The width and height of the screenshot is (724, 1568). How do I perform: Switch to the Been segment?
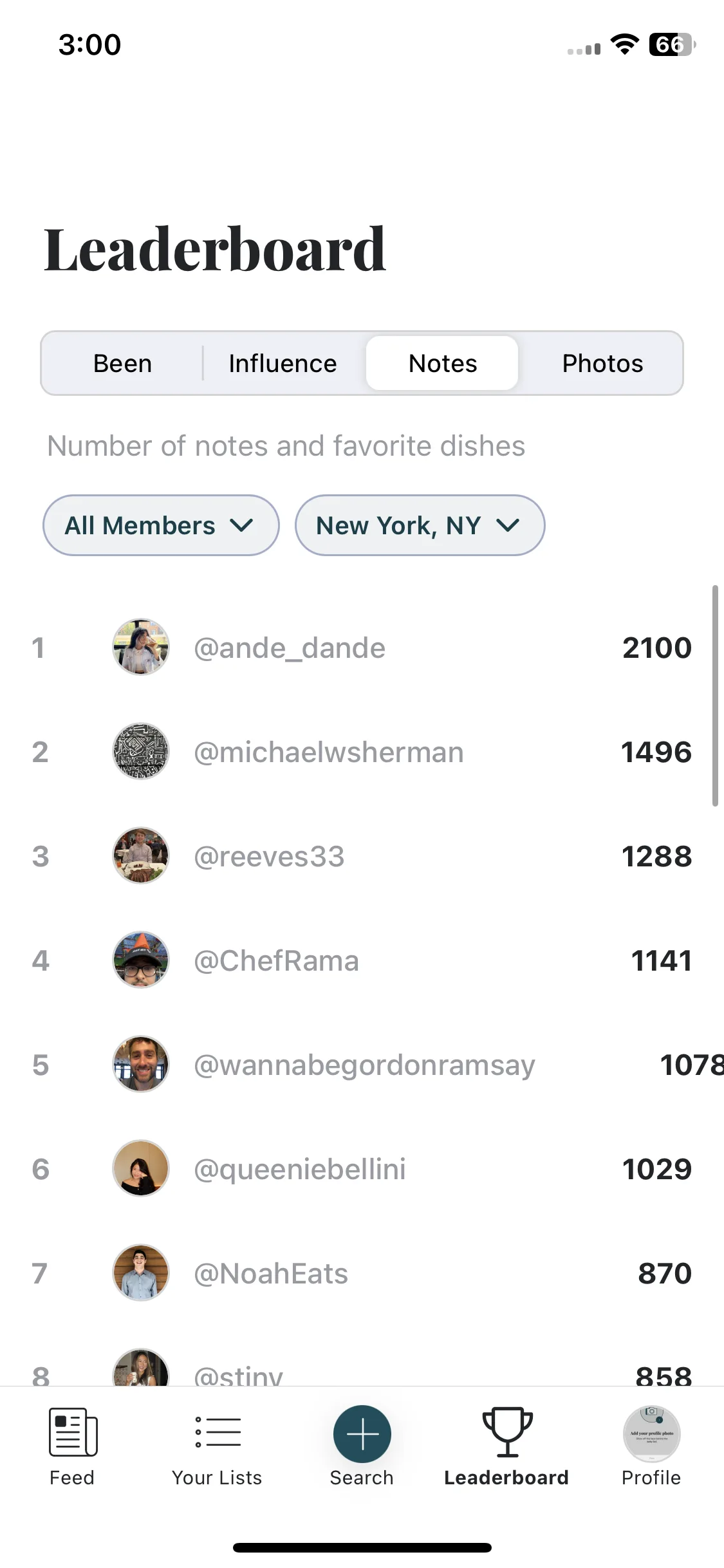click(122, 363)
